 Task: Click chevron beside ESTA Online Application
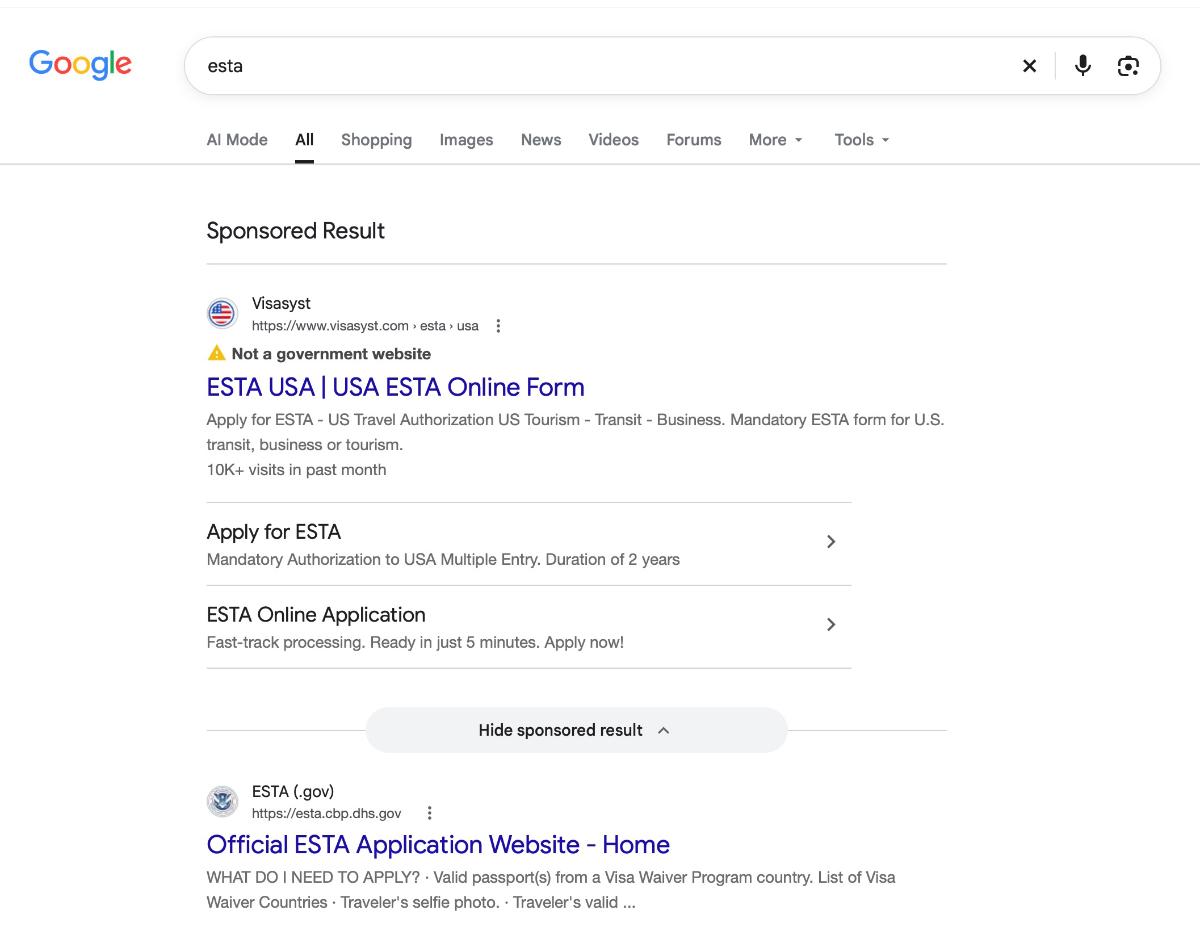[x=831, y=625]
